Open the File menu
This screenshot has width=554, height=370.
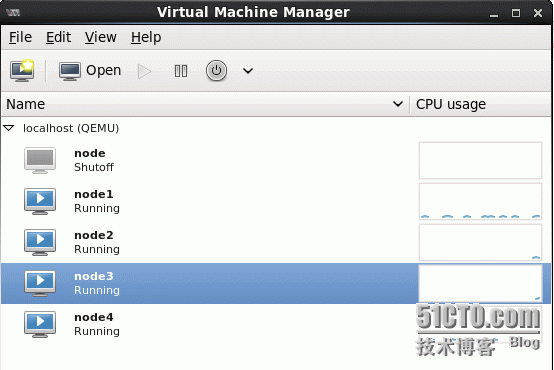coord(20,37)
